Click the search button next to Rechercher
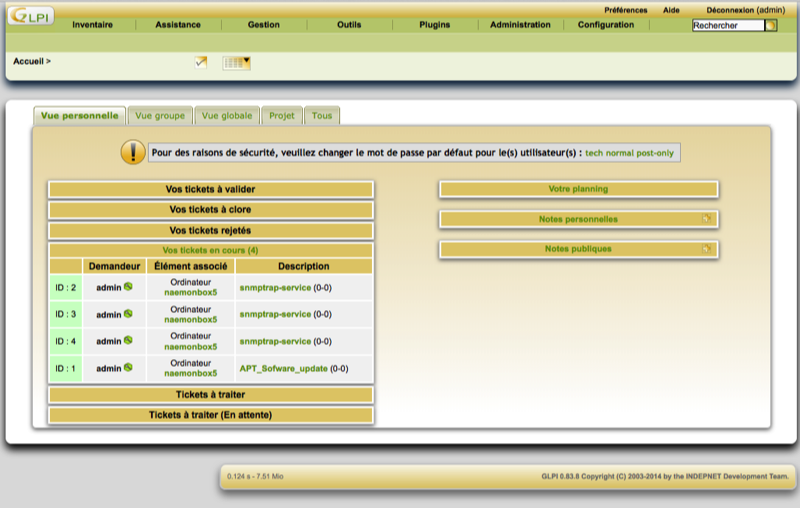The image size is (800, 508). tap(771, 25)
